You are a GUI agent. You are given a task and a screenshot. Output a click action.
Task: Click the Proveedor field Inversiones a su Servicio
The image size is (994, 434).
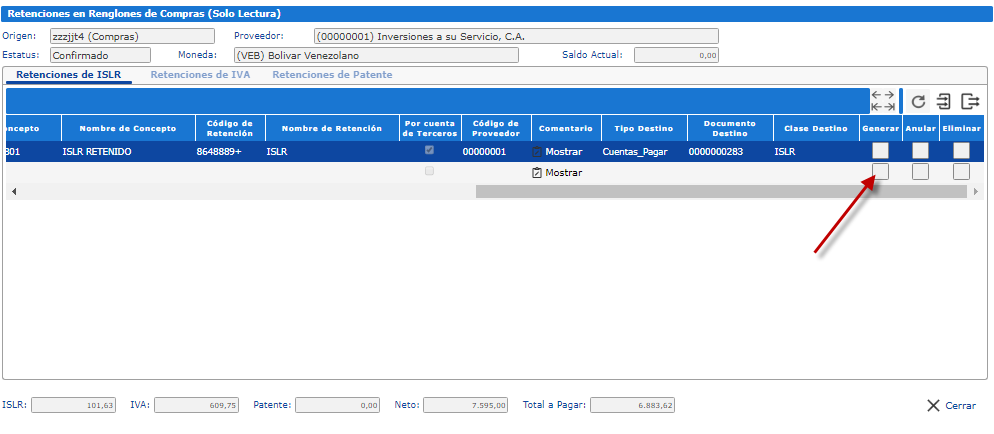click(517, 36)
